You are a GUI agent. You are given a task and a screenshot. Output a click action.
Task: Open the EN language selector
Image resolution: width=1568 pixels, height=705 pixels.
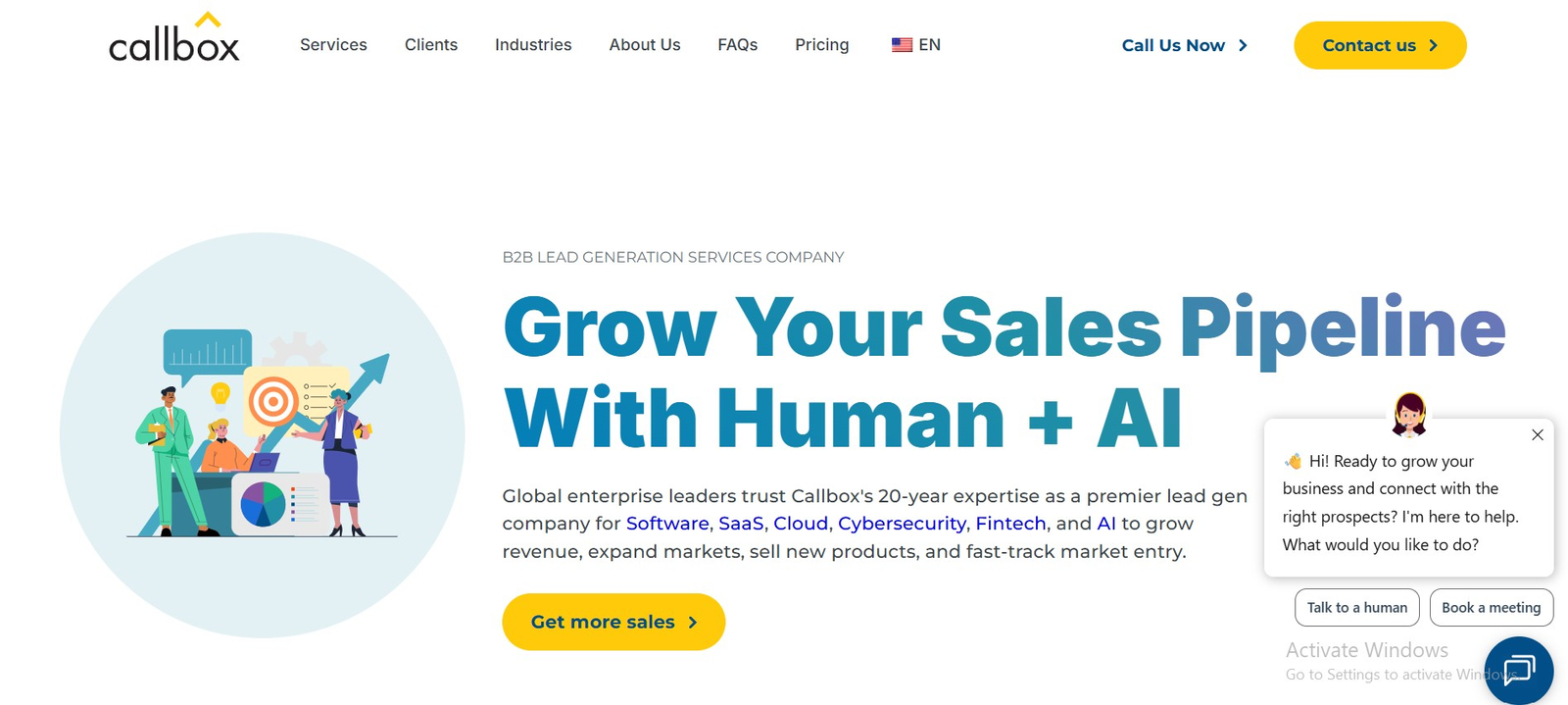(929, 45)
